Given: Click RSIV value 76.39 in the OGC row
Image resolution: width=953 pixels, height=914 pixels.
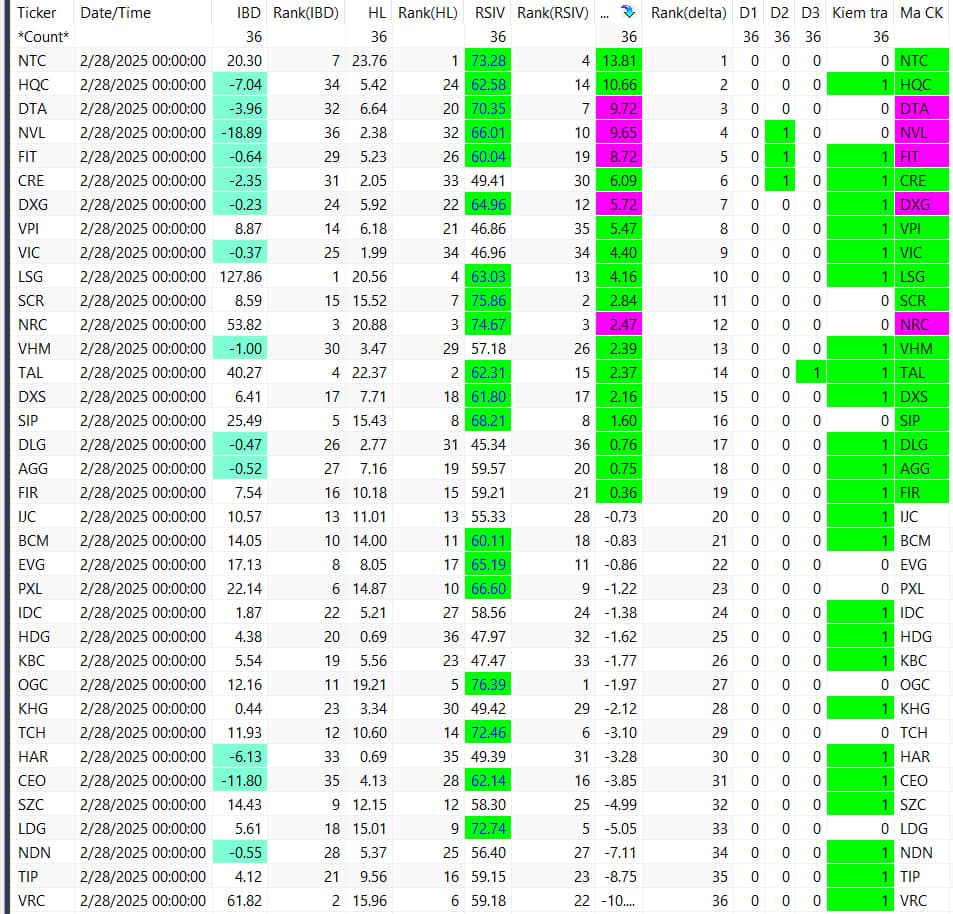Looking at the screenshot, I should click(x=488, y=684).
